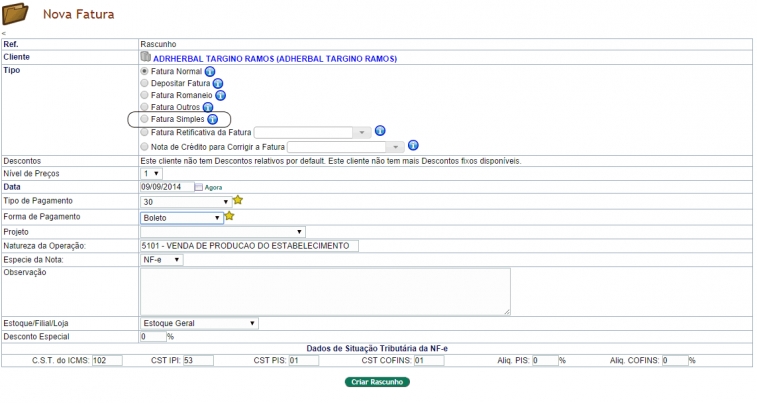Show info for Fatura Simples

coord(212,119)
